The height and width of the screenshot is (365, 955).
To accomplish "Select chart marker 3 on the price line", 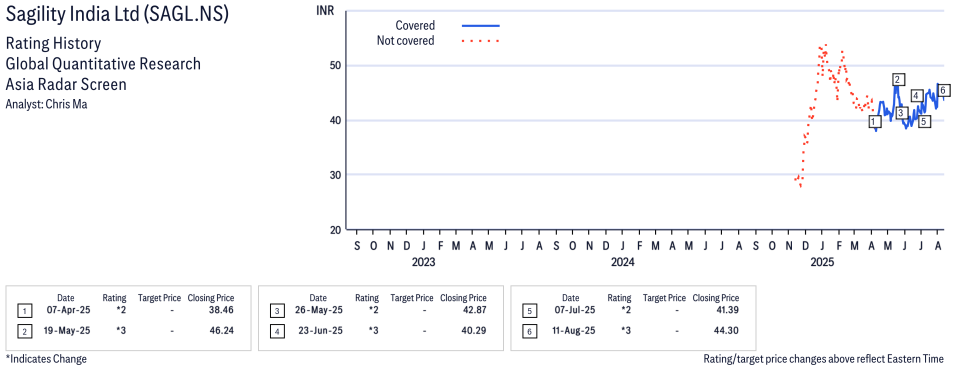I will click(x=902, y=112).
